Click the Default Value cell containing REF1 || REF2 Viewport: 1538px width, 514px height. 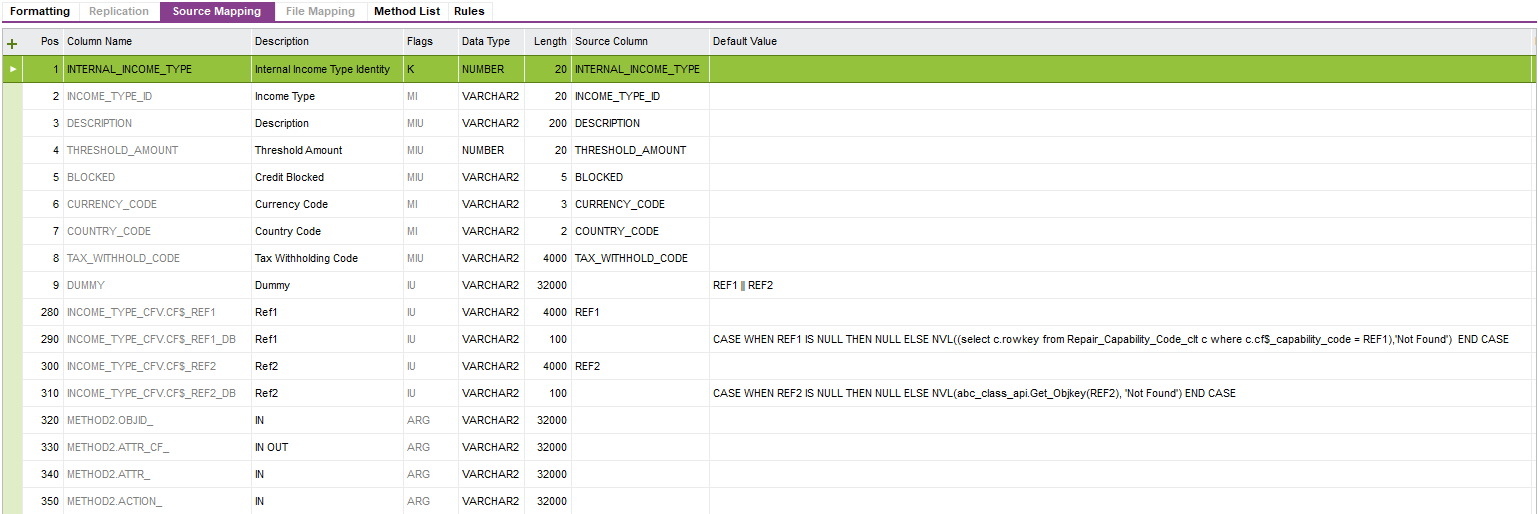743,286
